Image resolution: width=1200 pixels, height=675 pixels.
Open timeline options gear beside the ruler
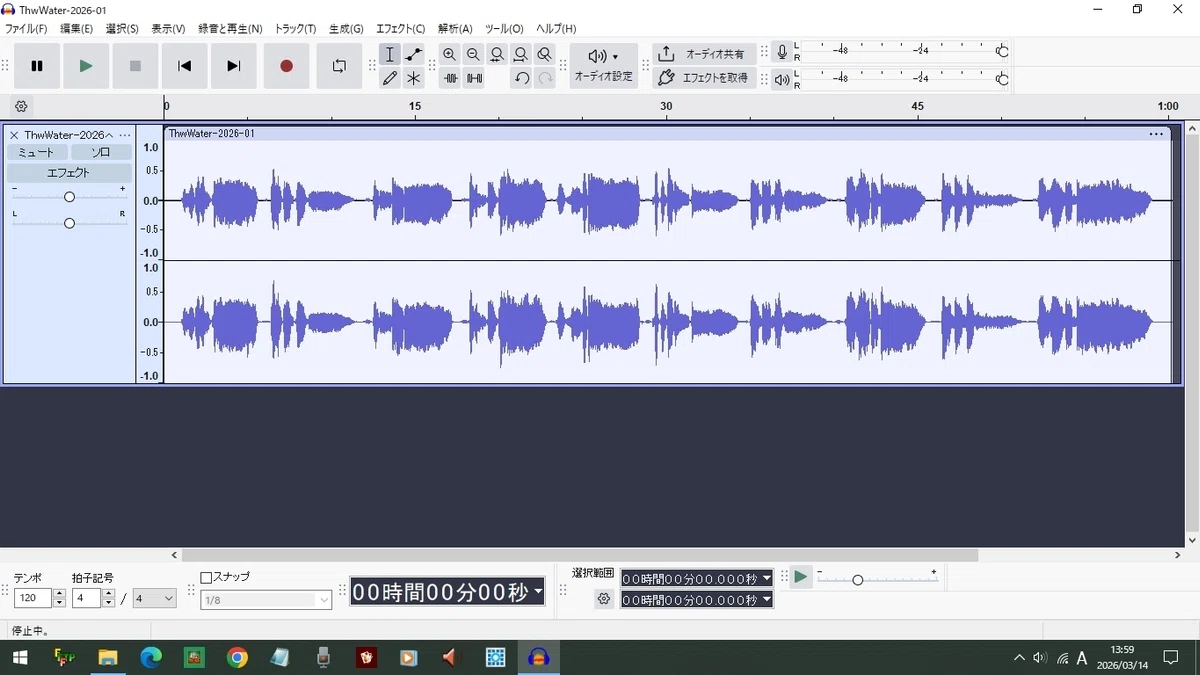tap(21, 106)
